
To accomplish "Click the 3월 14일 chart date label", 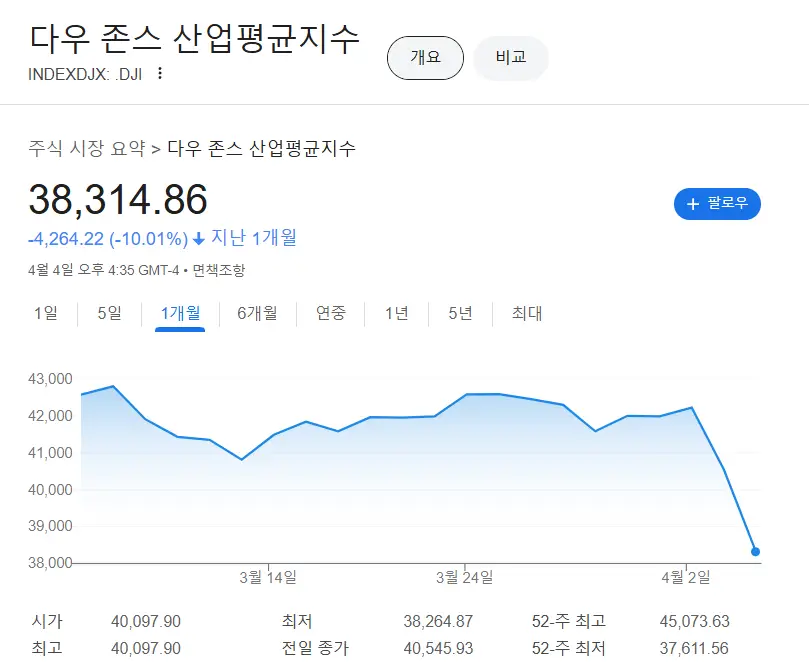I will (268, 577).
